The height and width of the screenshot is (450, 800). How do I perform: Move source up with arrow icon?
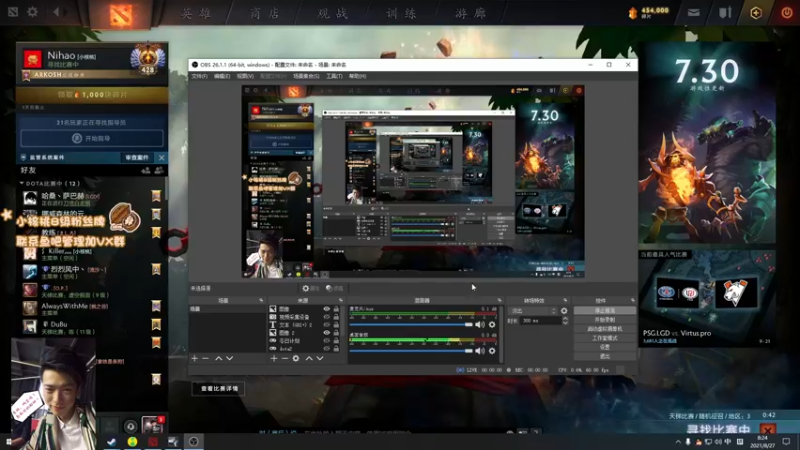point(309,359)
